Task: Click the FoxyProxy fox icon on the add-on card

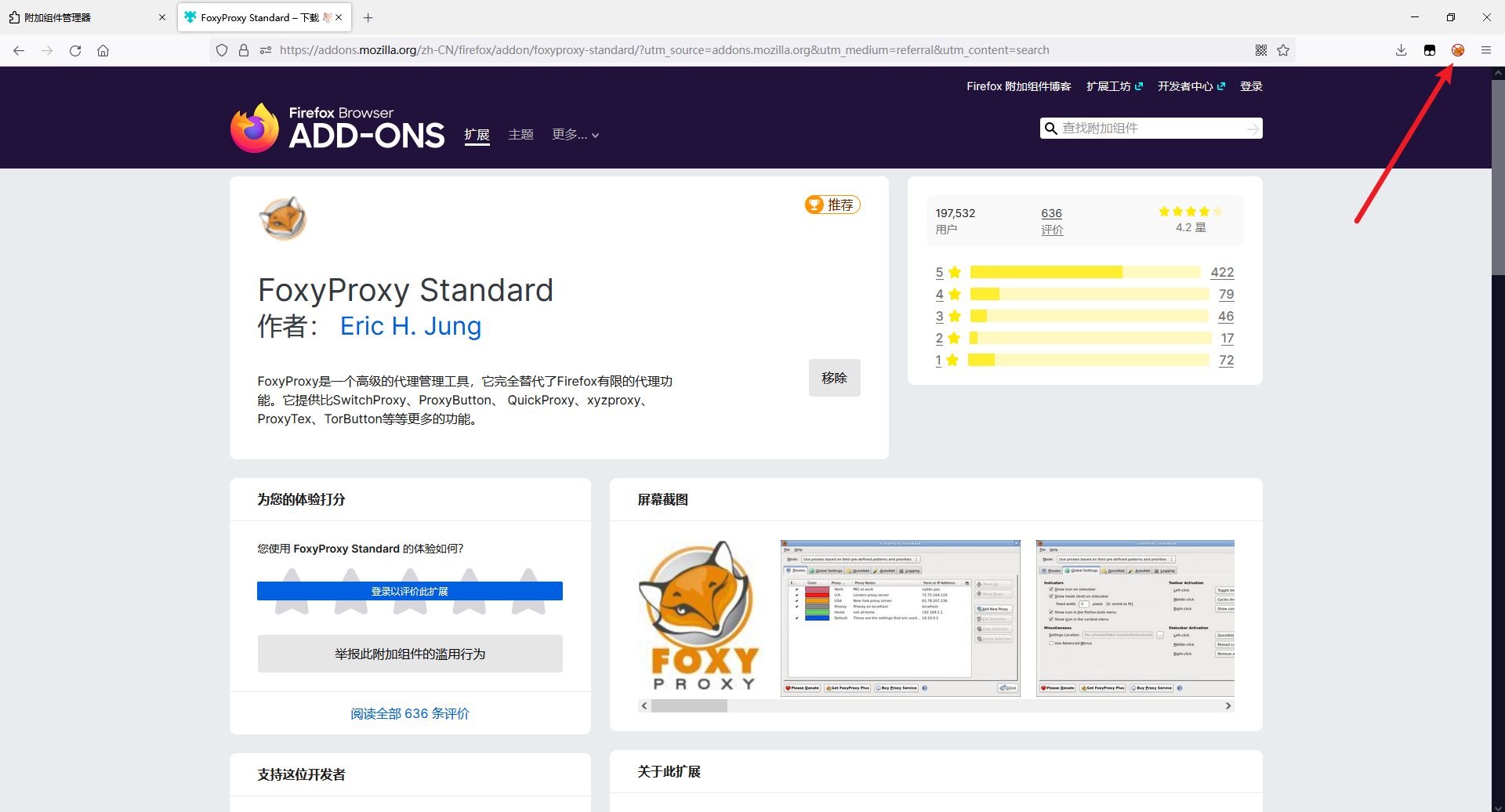Action: [x=283, y=218]
